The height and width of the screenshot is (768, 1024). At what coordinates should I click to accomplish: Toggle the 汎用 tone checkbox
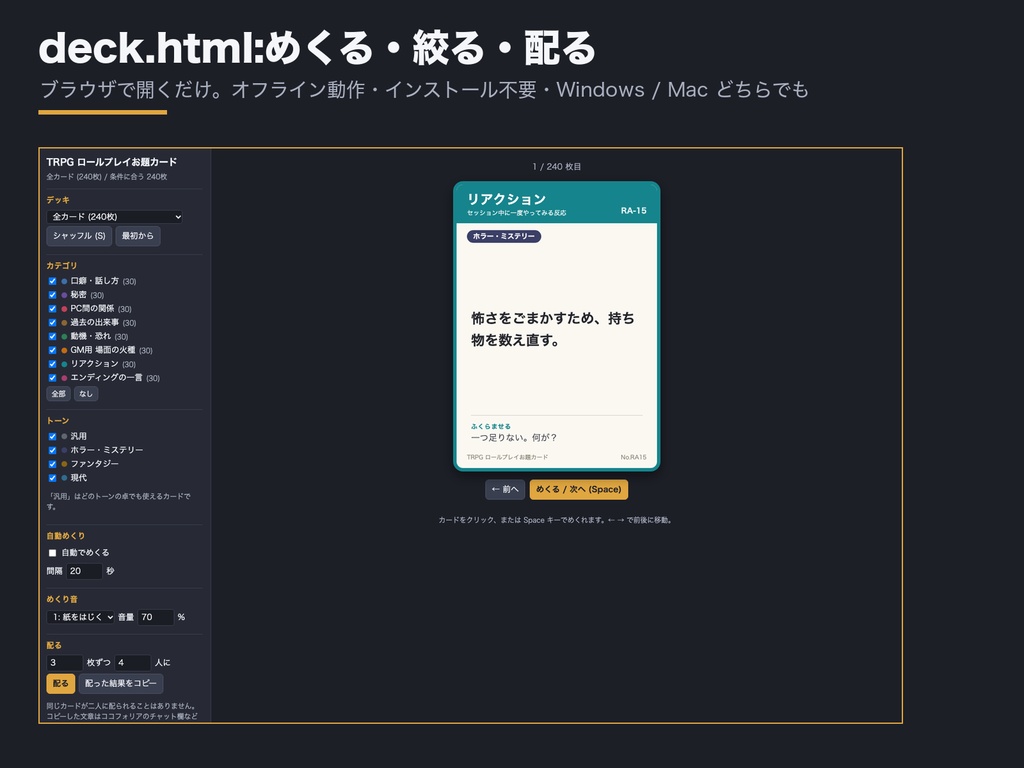tap(52, 436)
